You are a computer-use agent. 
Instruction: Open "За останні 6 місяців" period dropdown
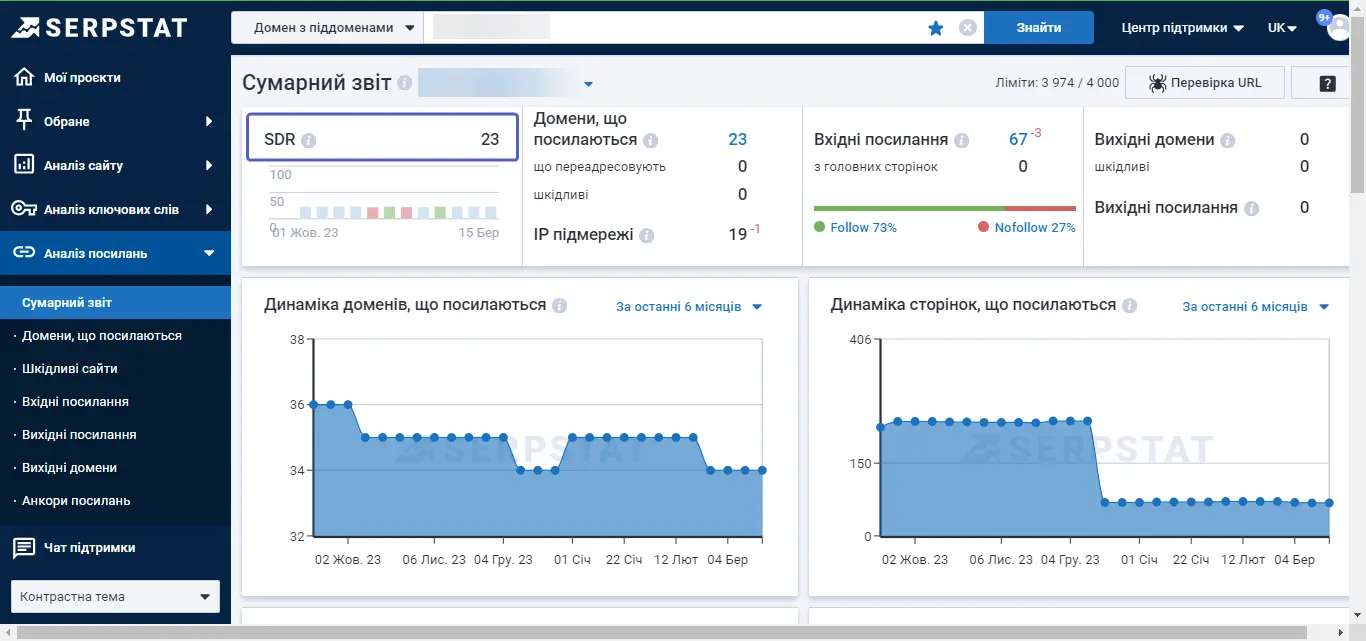(688, 306)
